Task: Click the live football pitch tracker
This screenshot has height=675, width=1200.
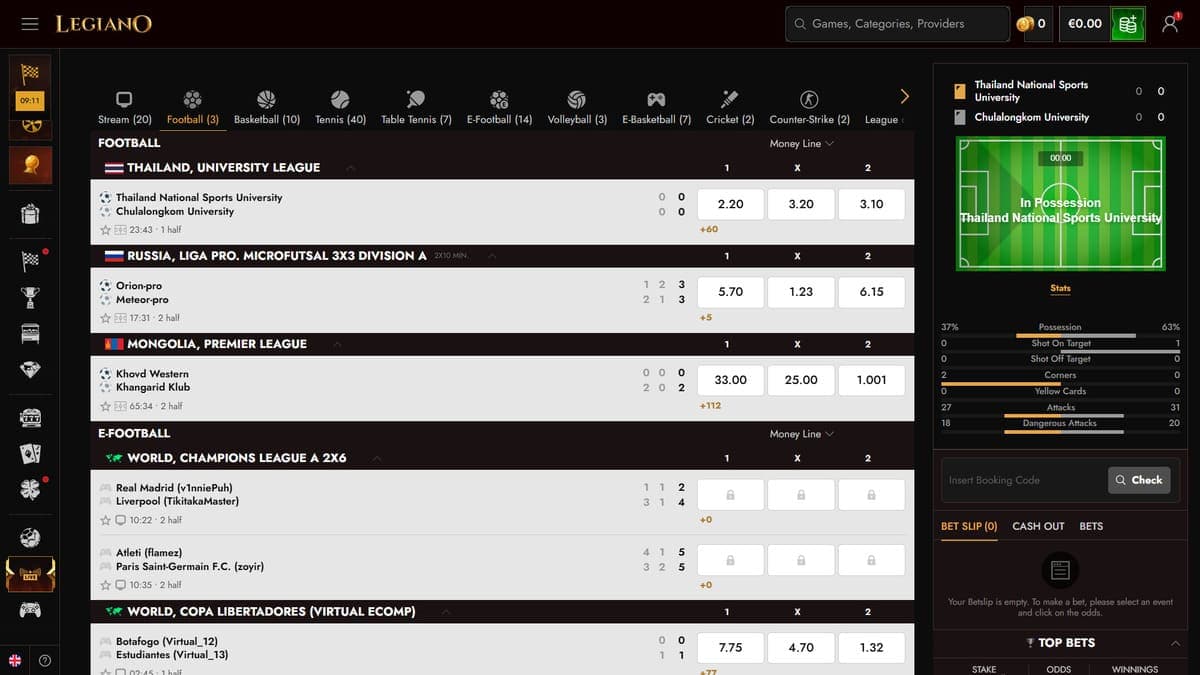Action: point(1061,204)
